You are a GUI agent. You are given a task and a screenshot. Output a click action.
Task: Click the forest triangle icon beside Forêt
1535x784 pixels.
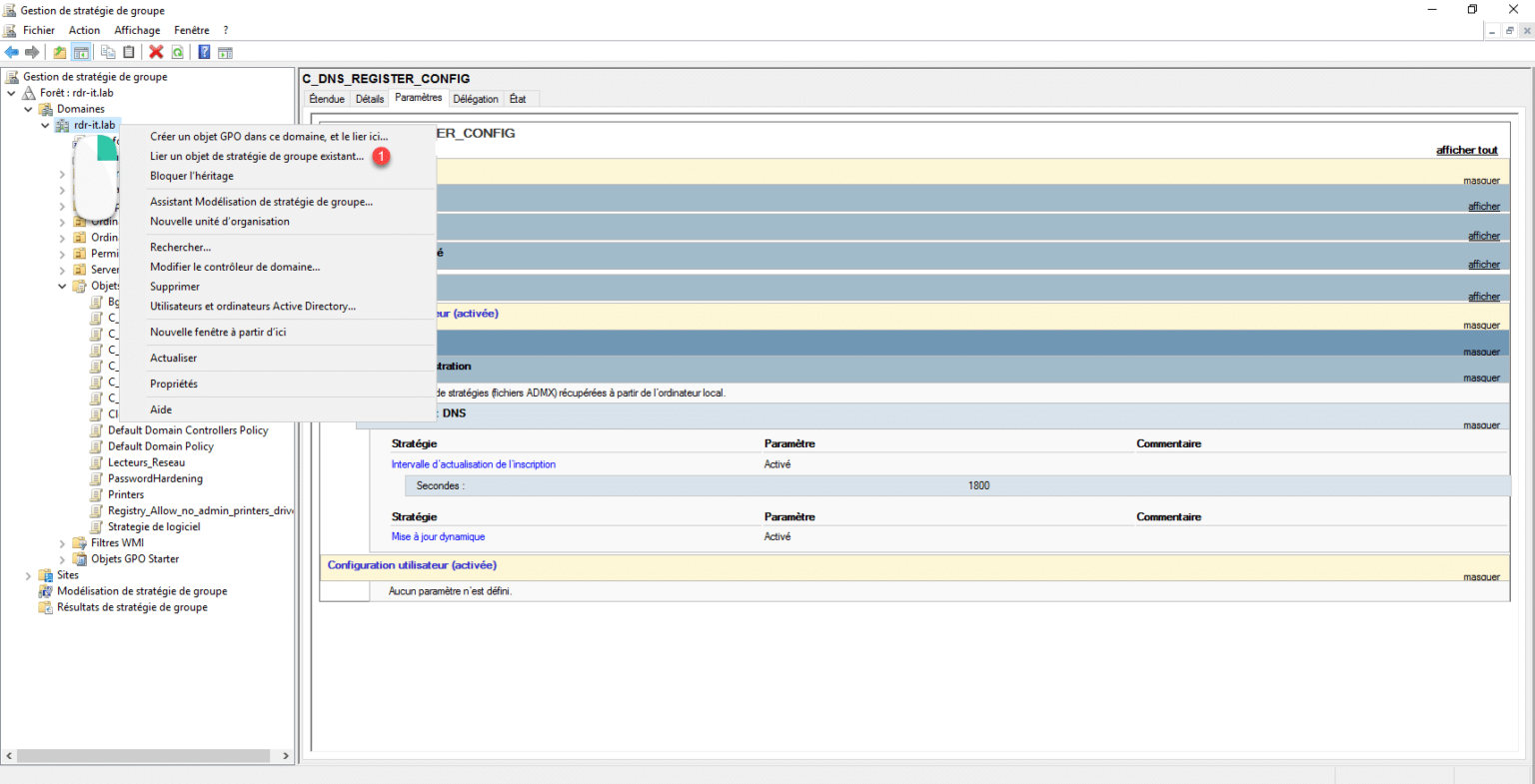(x=29, y=93)
